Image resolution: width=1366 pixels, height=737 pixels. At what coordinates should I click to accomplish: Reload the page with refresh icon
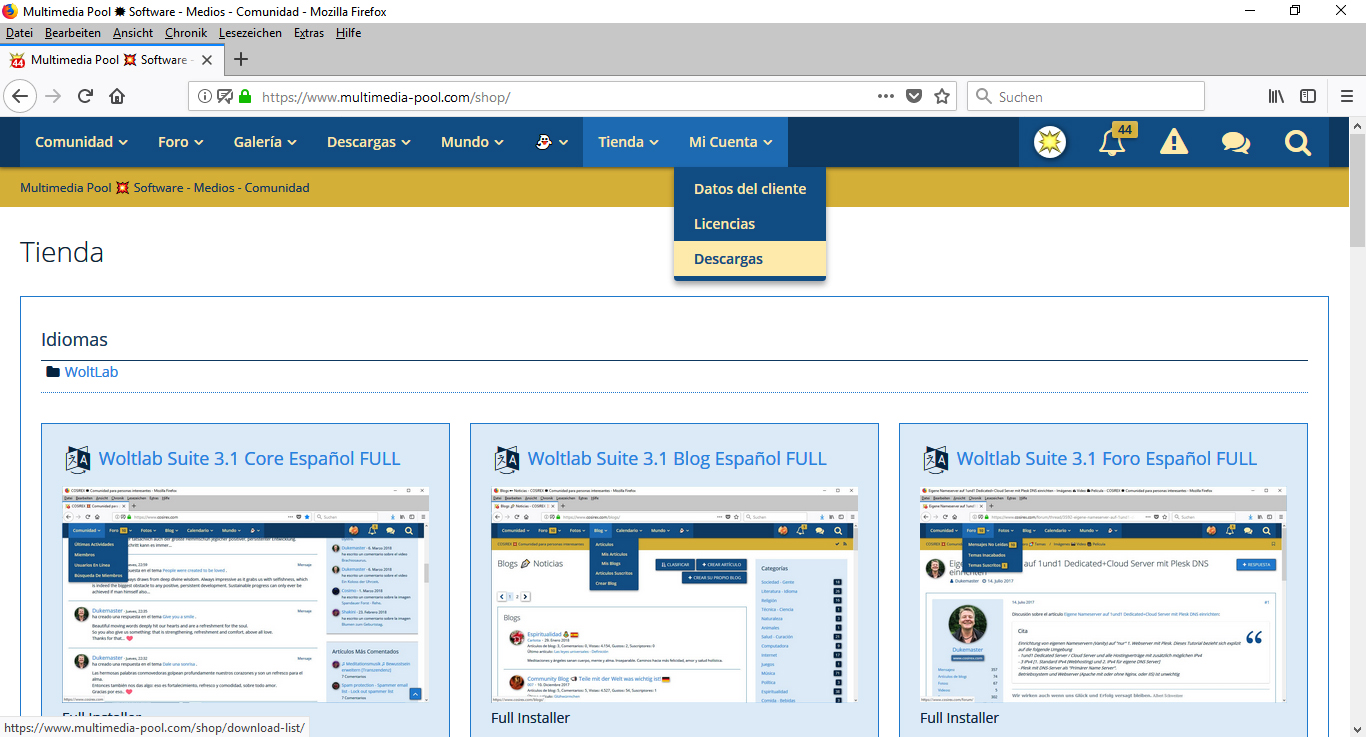tap(85, 97)
